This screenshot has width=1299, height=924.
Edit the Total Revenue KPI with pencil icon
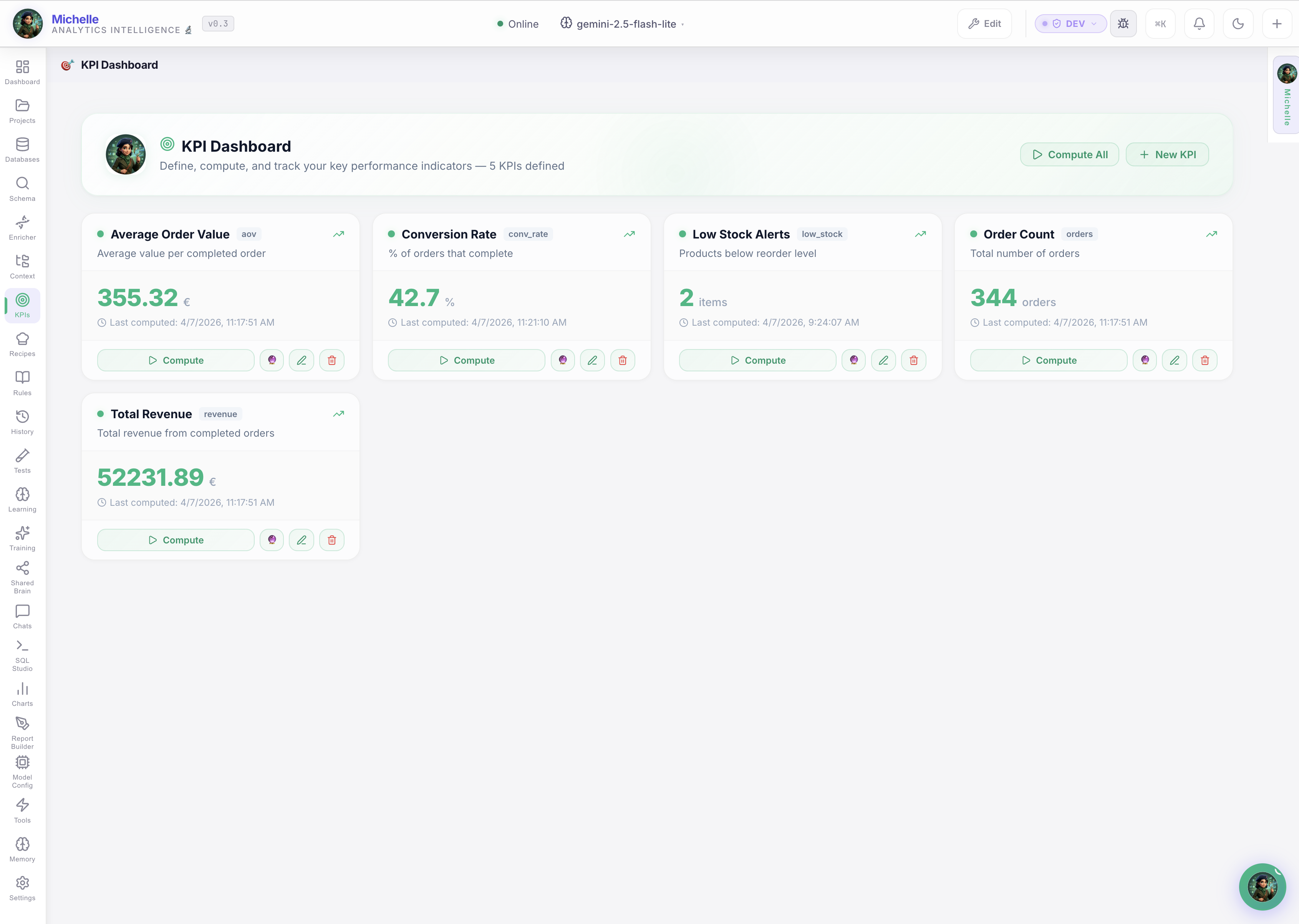[302, 539]
